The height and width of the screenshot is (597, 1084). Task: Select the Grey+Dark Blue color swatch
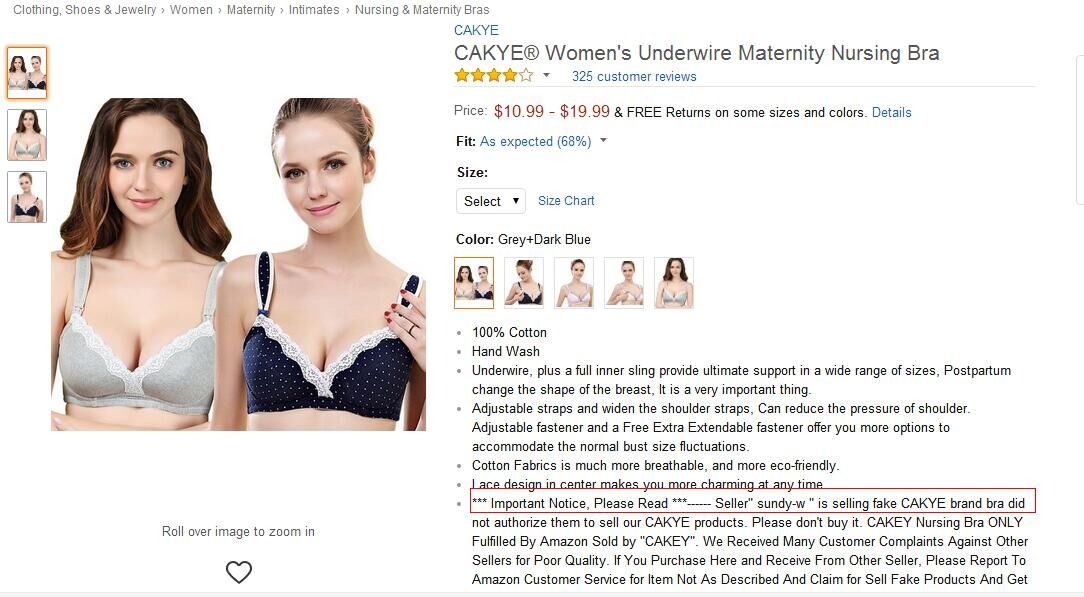(x=474, y=283)
